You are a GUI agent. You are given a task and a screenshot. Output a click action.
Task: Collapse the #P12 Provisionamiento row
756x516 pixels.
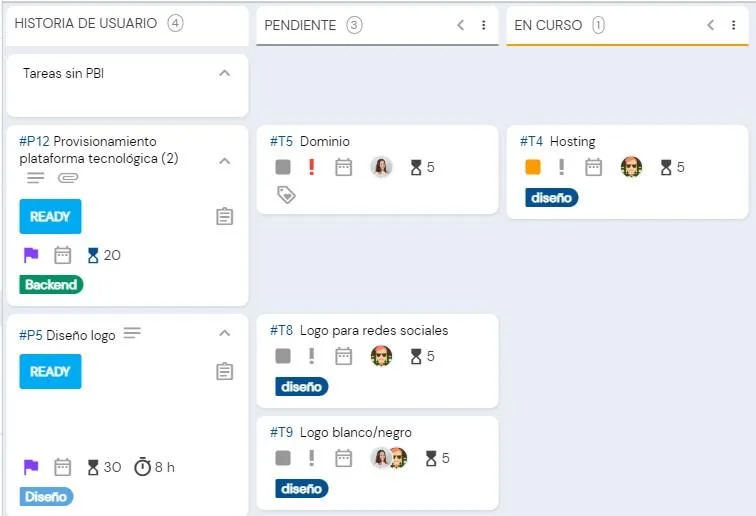click(224, 161)
